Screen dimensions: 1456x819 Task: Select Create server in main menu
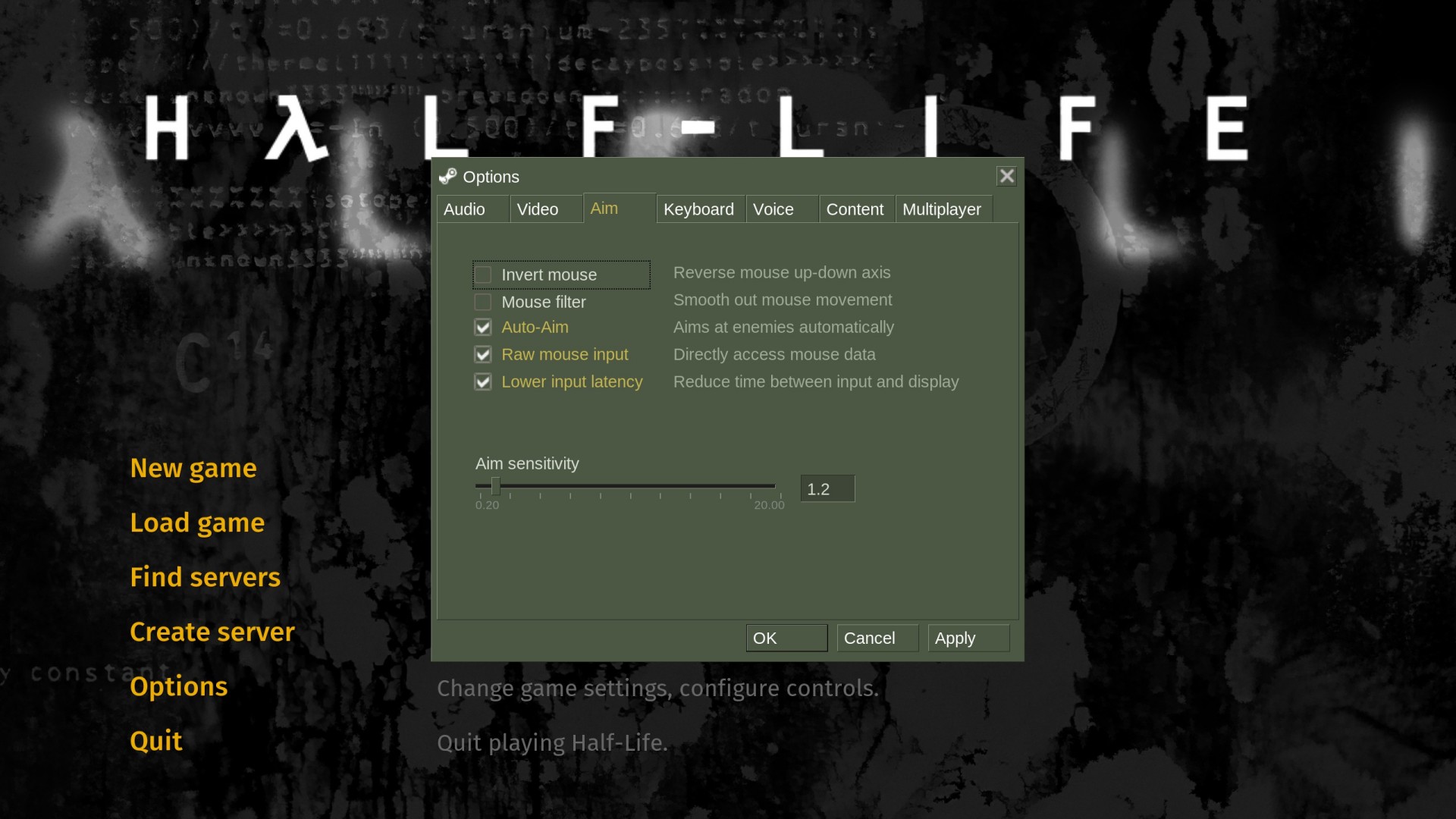212,632
